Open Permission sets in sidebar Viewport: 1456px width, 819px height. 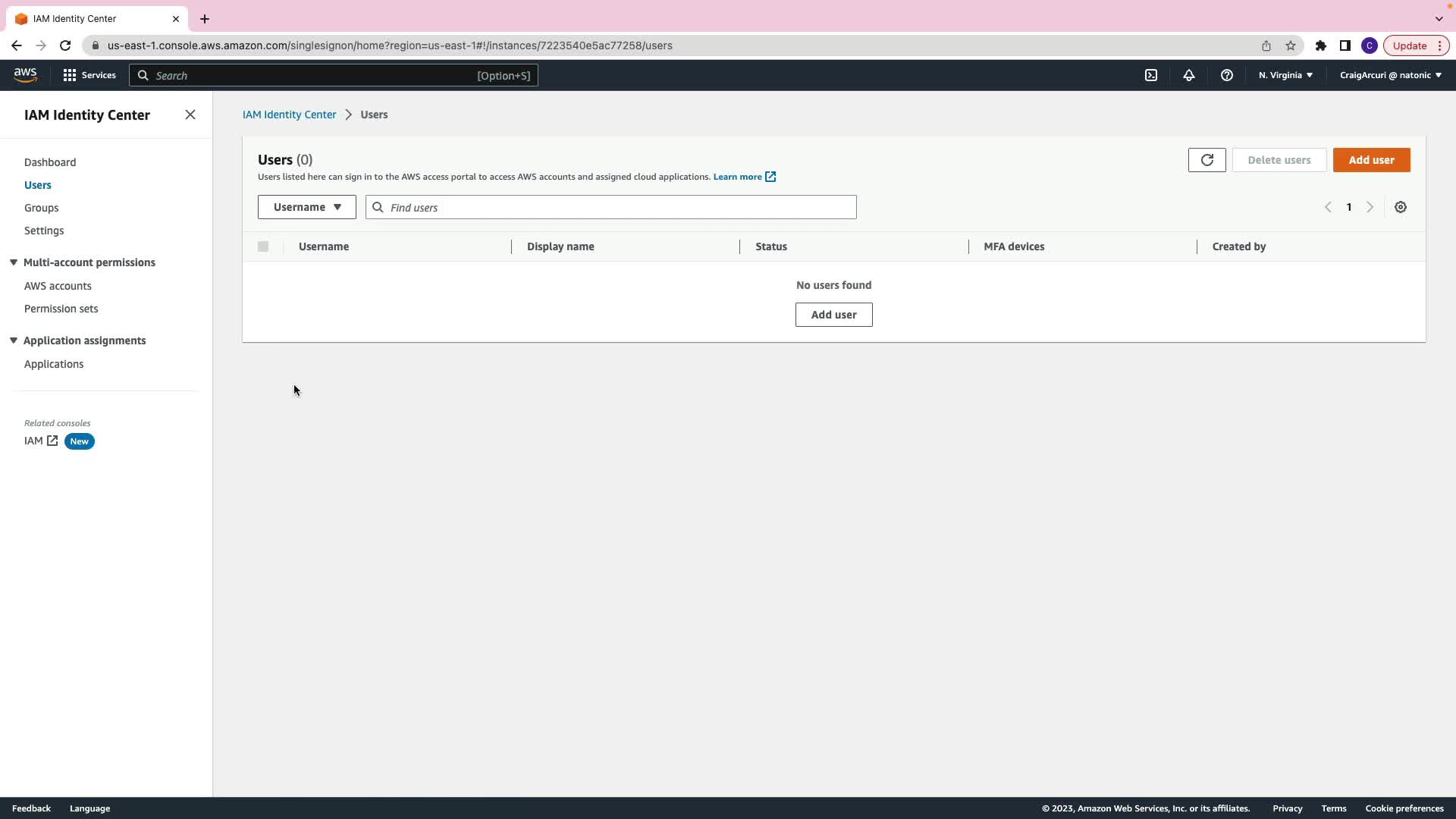tap(61, 309)
